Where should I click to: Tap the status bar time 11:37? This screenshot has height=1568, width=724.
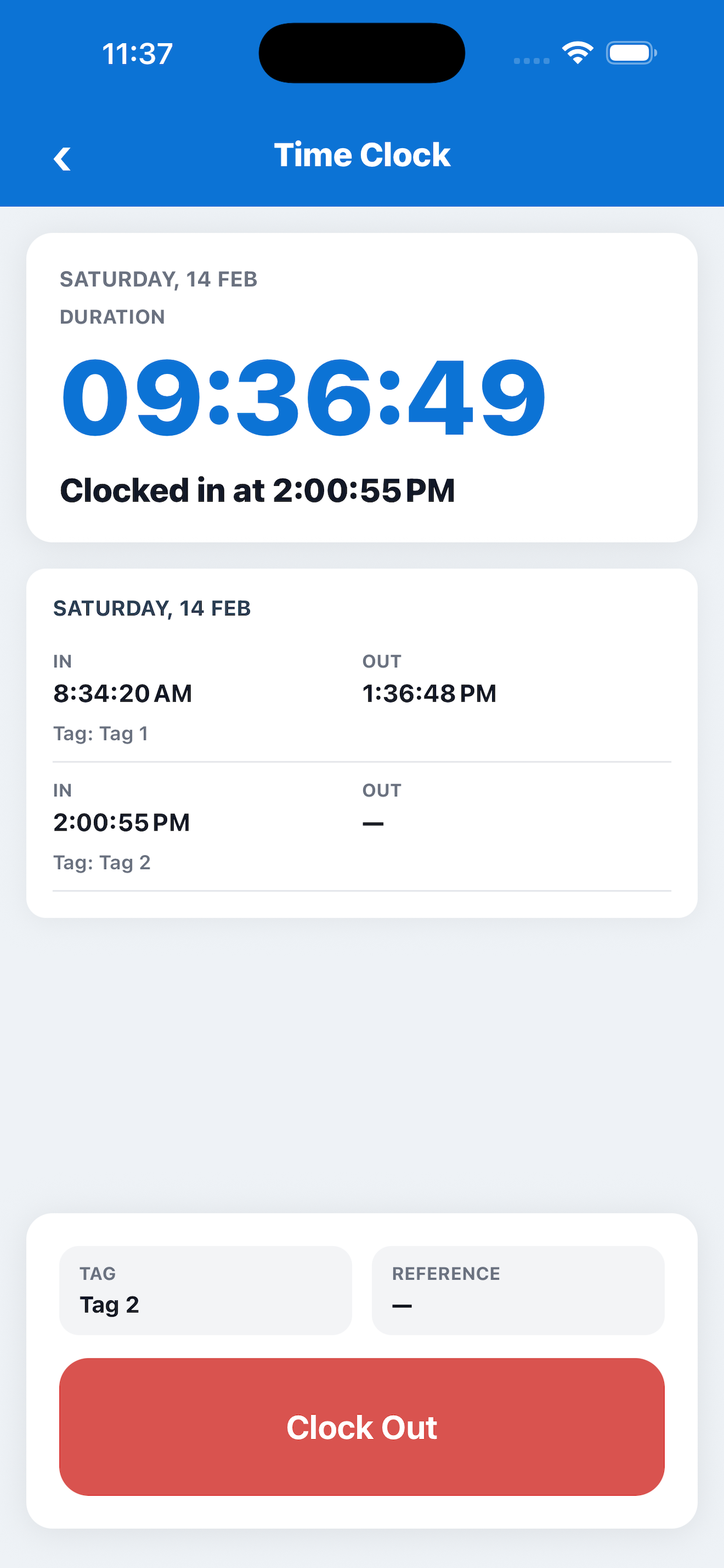click(138, 54)
